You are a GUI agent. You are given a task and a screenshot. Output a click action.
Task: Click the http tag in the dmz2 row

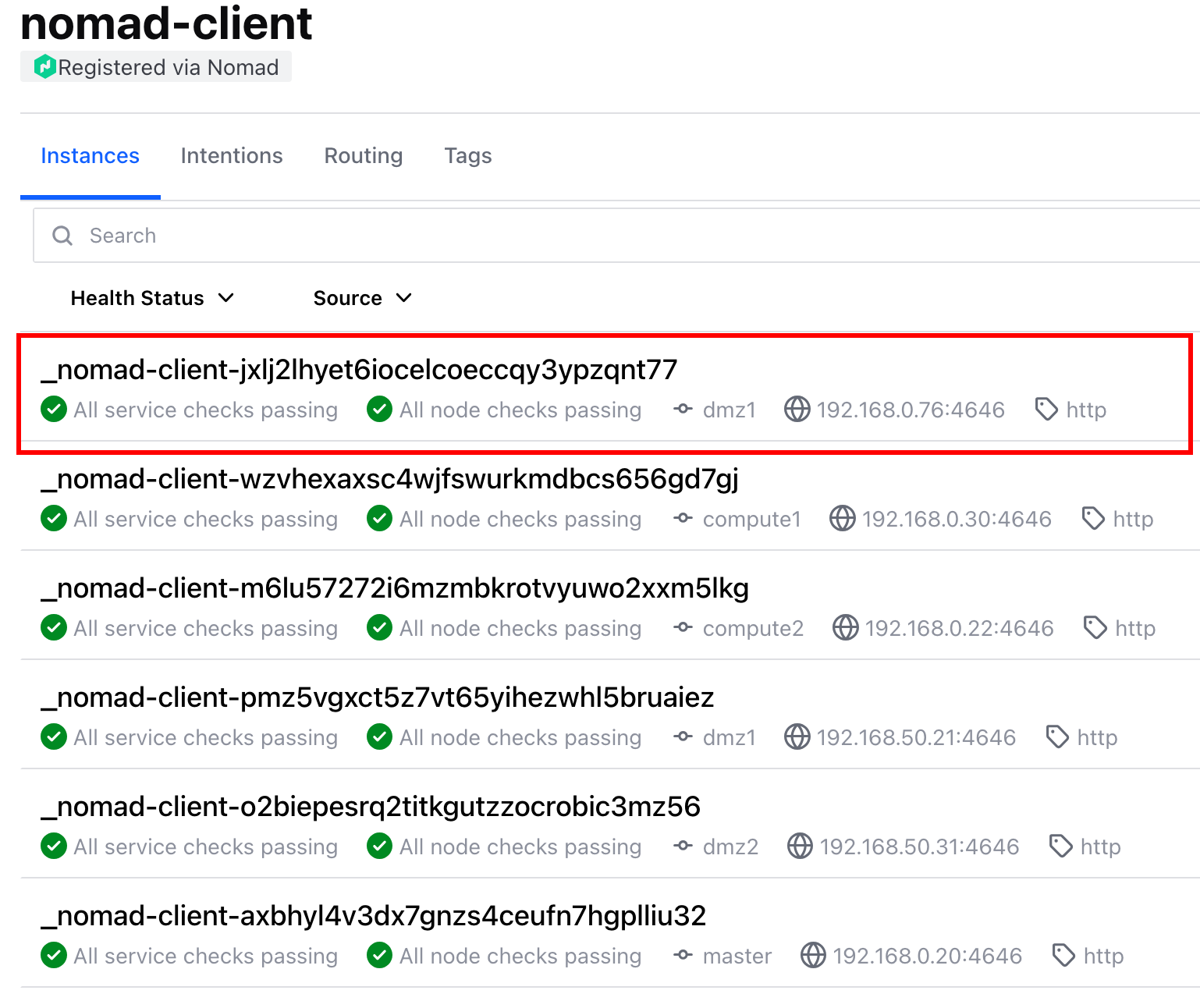tap(1101, 847)
